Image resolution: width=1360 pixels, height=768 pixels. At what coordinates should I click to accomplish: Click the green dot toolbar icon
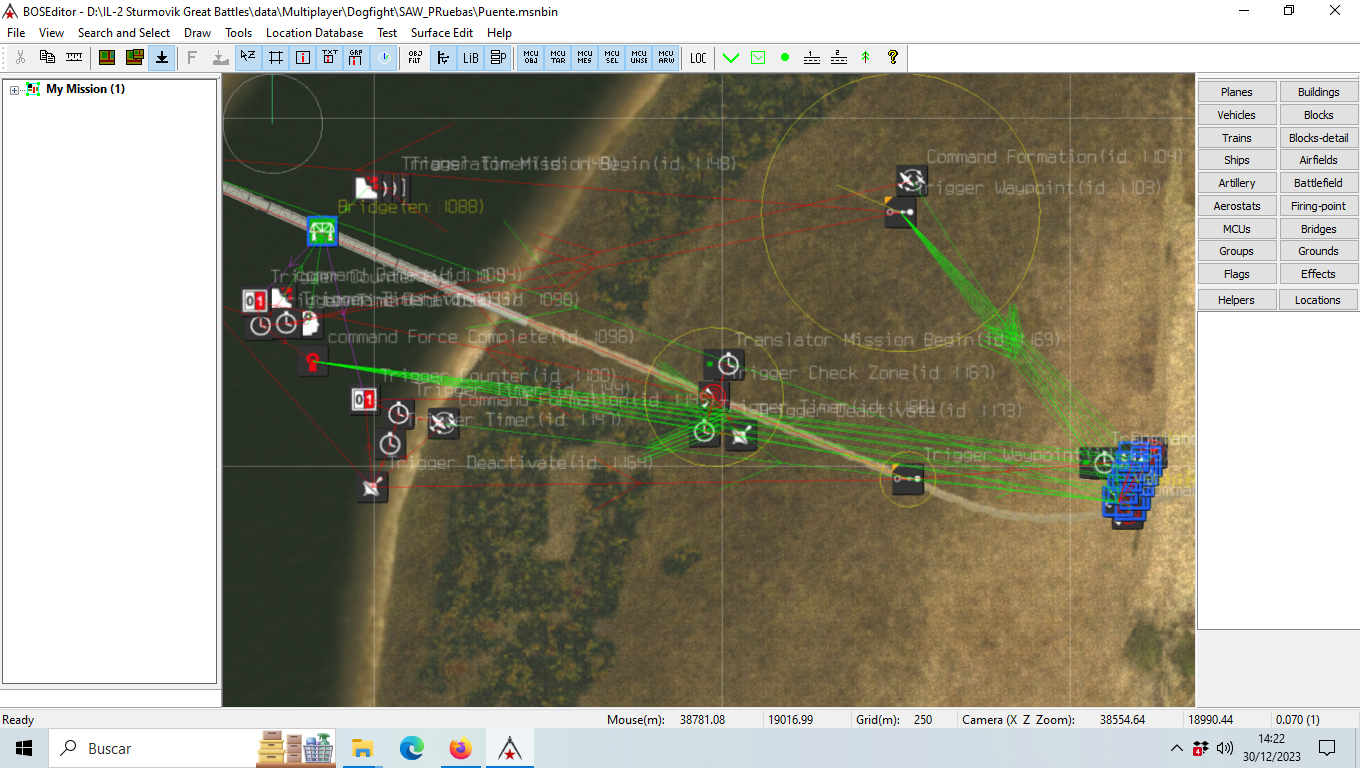[785, 58]
